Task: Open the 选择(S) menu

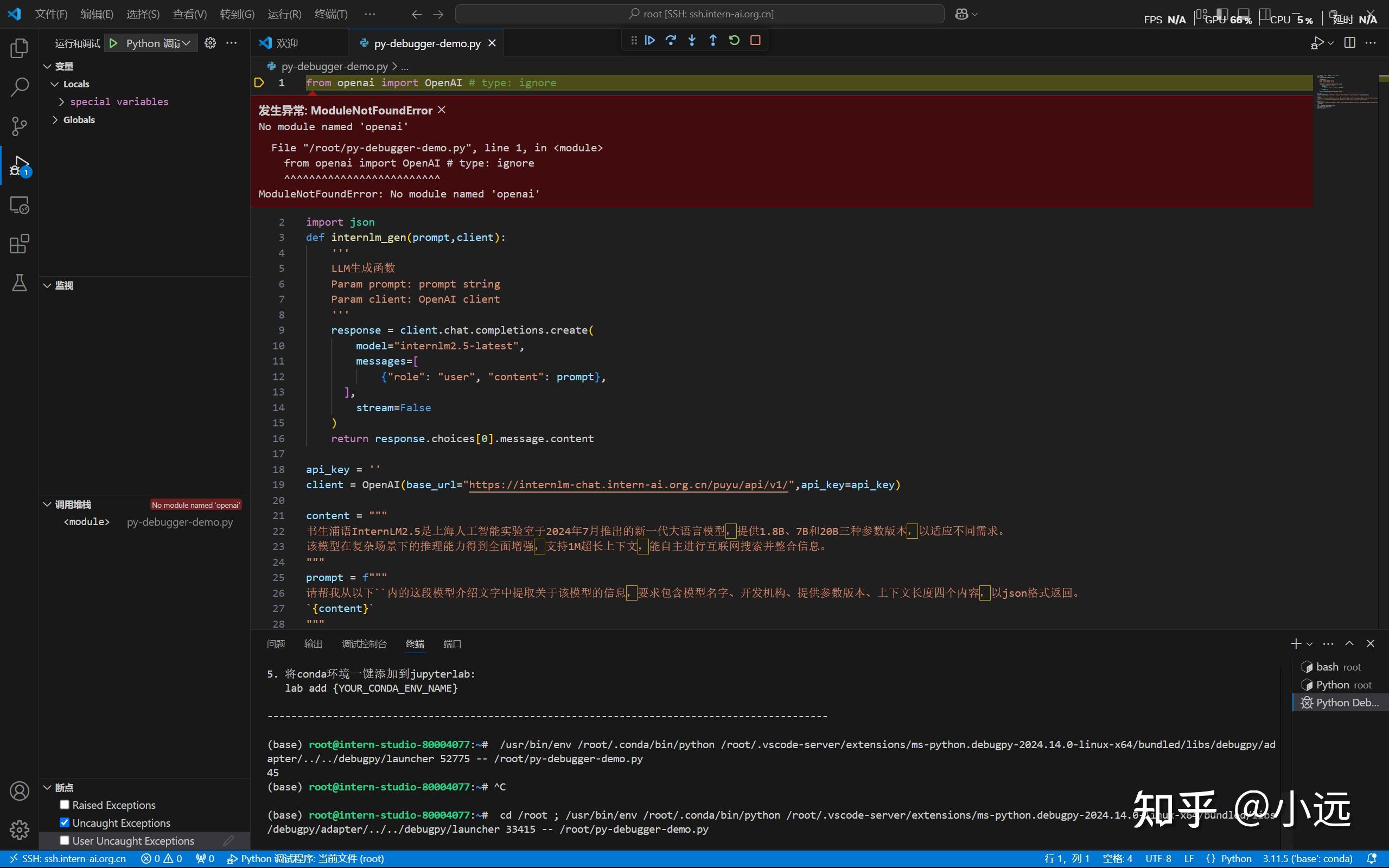Action: (x=143, y=14)
